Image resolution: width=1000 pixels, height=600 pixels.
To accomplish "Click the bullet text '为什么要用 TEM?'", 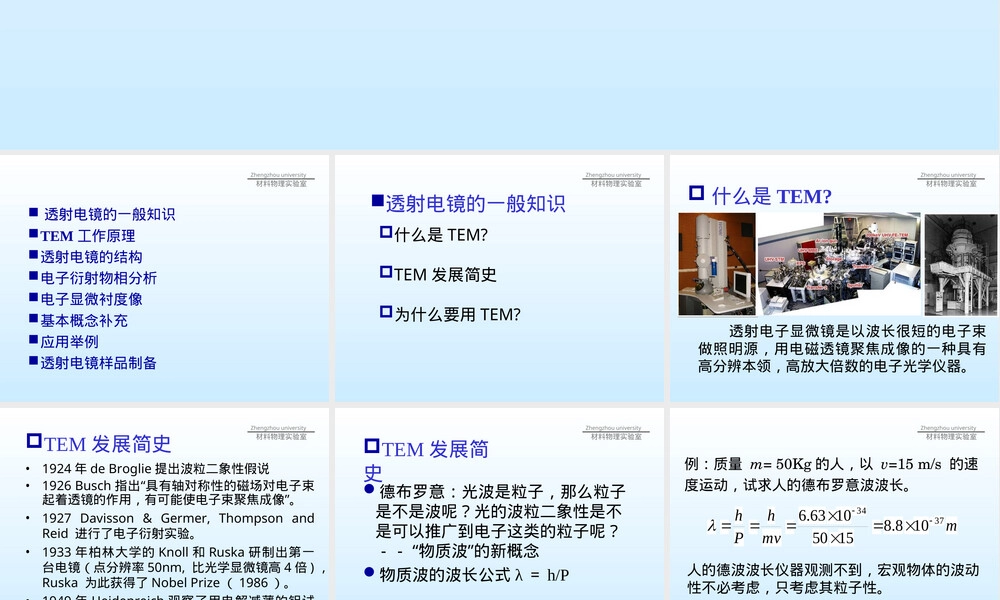I will 457,314.
